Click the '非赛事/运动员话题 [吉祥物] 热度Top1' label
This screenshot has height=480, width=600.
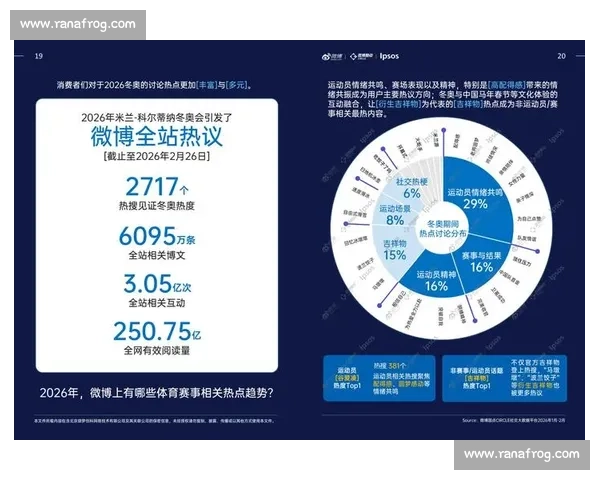[x=476, y=378]
